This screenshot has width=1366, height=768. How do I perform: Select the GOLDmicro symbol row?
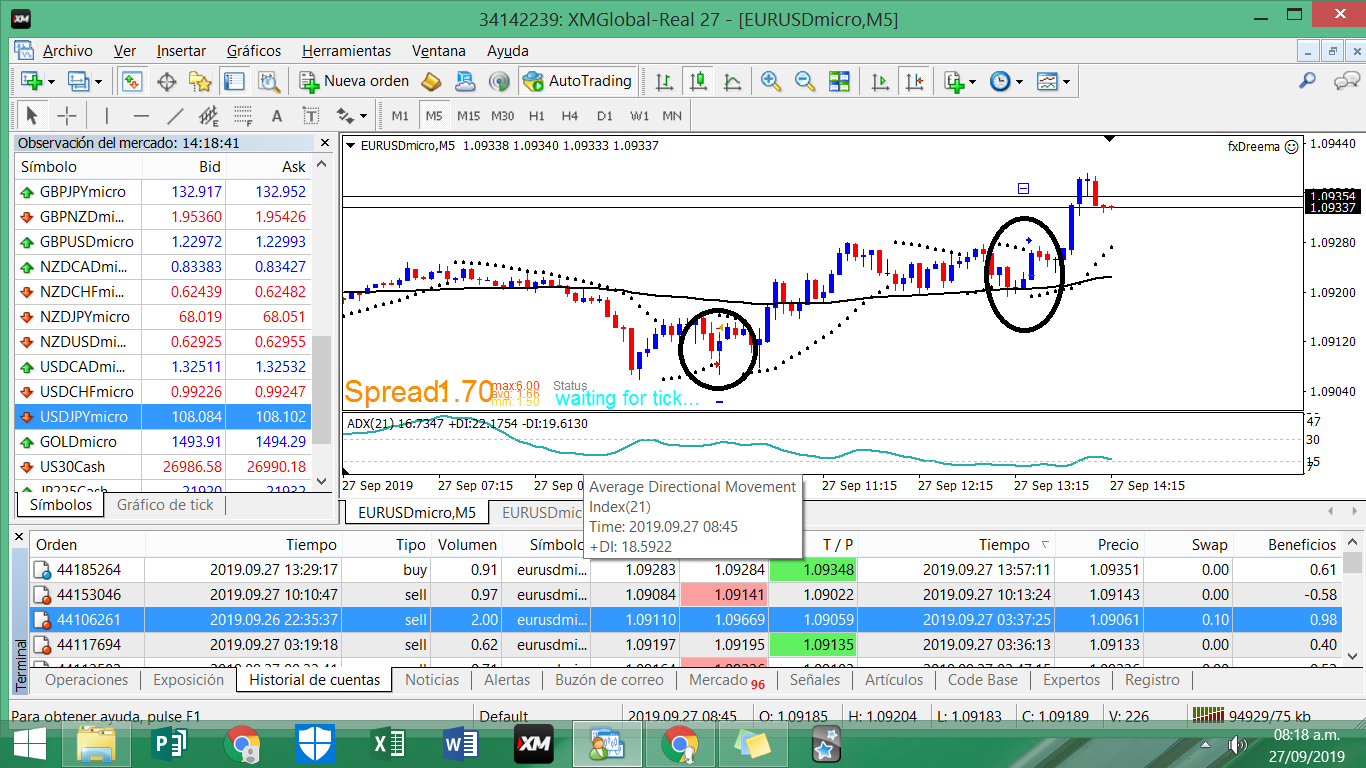[163, 441]
